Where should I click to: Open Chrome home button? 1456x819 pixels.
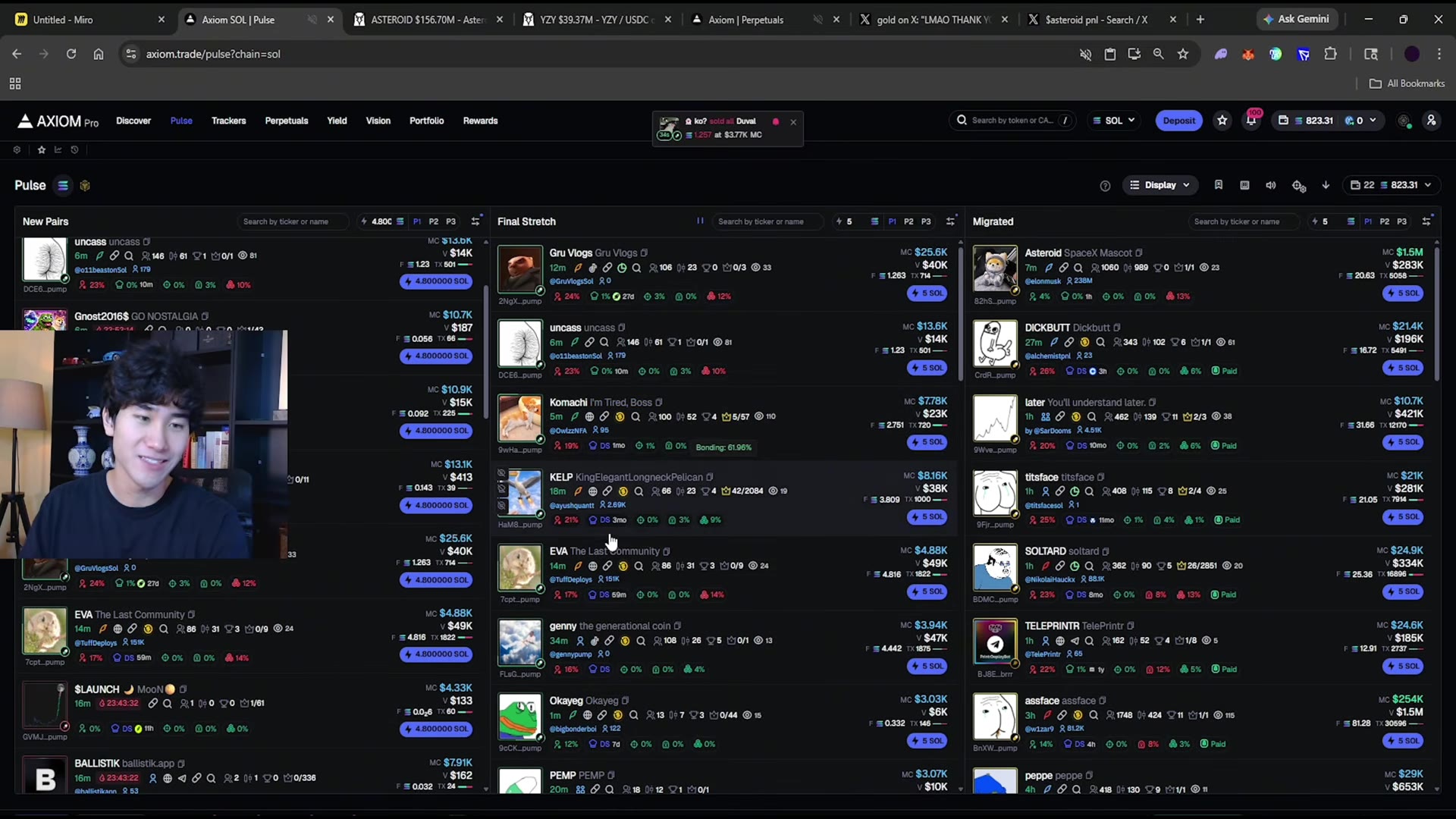99,54
